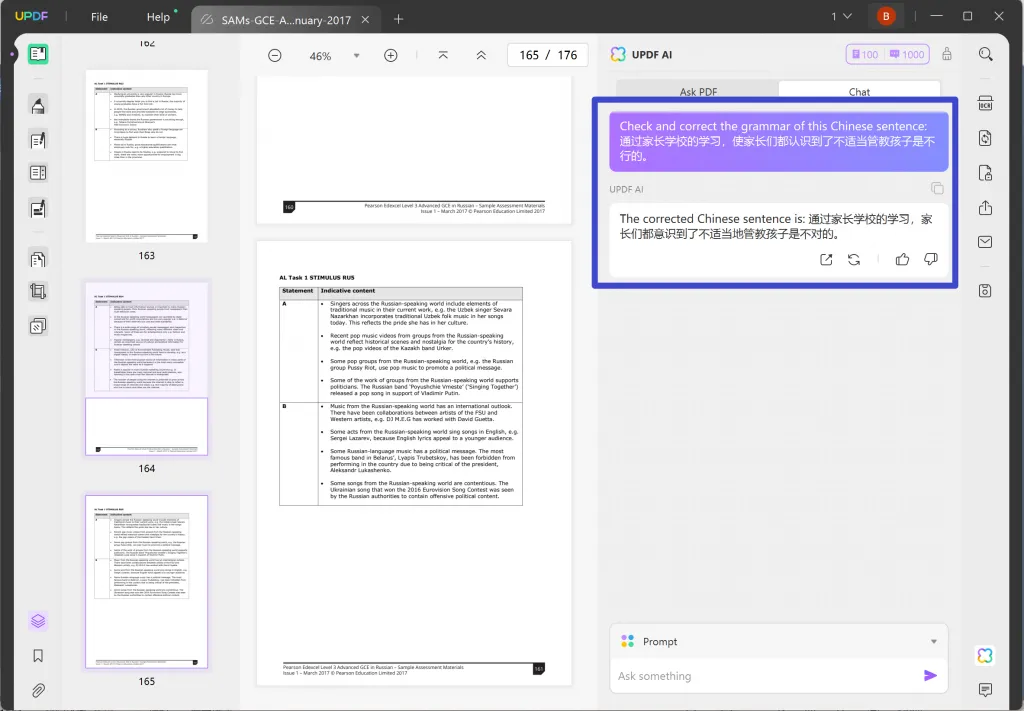
Task: Open the user account B avatar
Action: coord(886,16)
